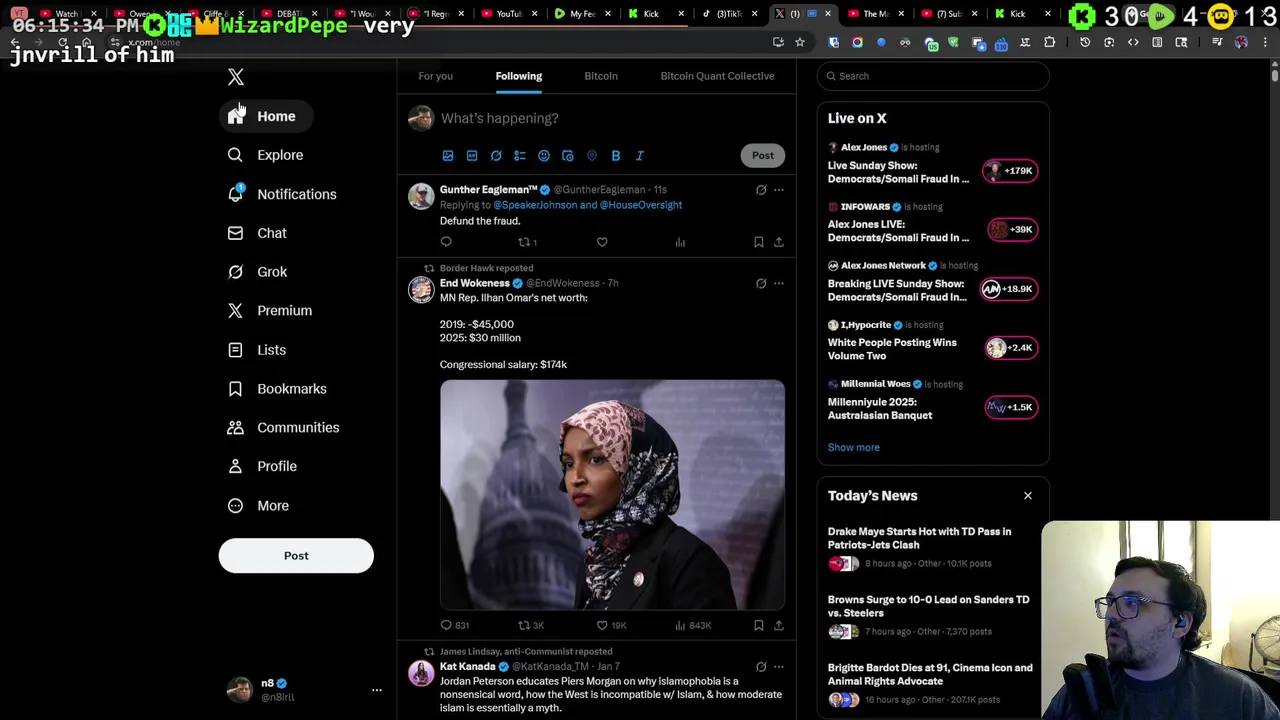The image size is (1280, 720).
Task: Add a poll icon in composer
Action: [x=520, y=156]
